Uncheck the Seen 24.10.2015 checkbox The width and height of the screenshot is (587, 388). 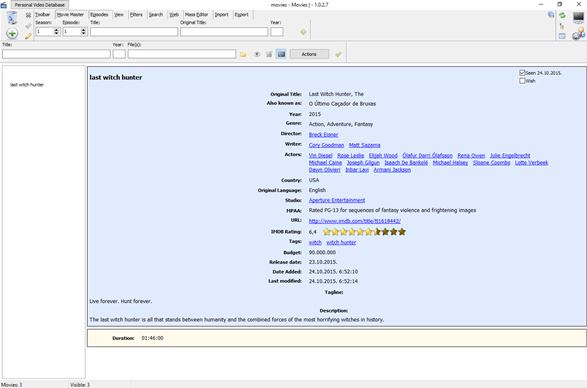click(x=522, y=73)
